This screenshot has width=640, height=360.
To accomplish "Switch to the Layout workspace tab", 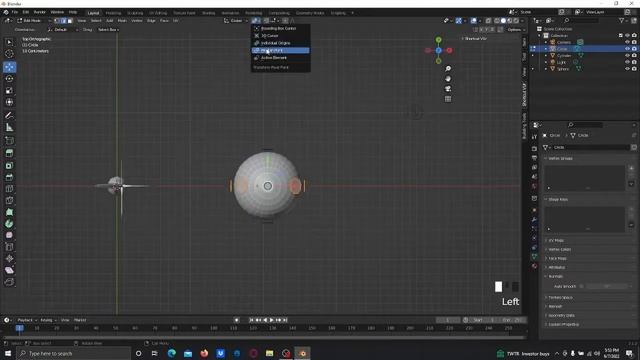I will [93, 13].
